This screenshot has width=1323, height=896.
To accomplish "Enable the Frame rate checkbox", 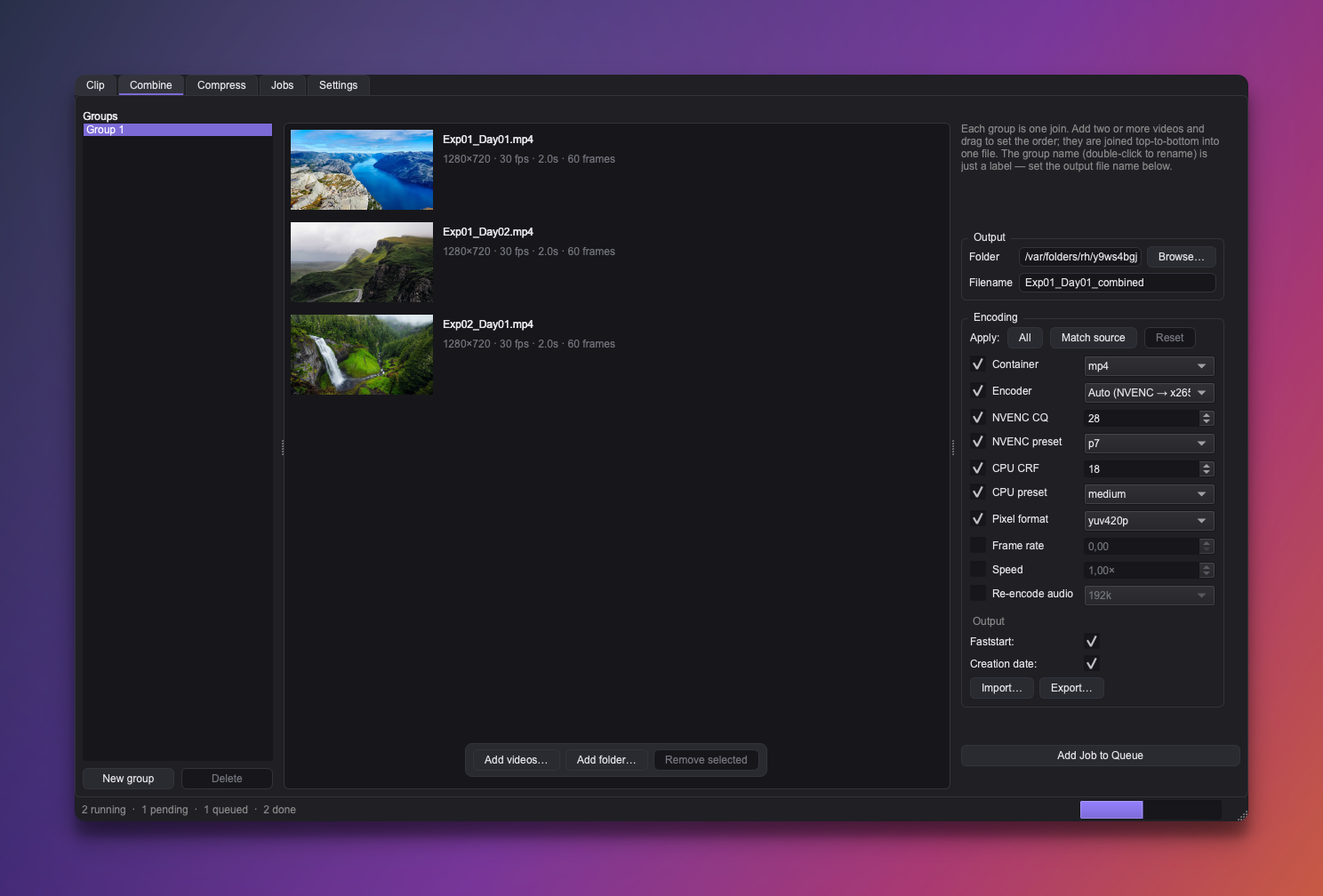I will 978,546.
